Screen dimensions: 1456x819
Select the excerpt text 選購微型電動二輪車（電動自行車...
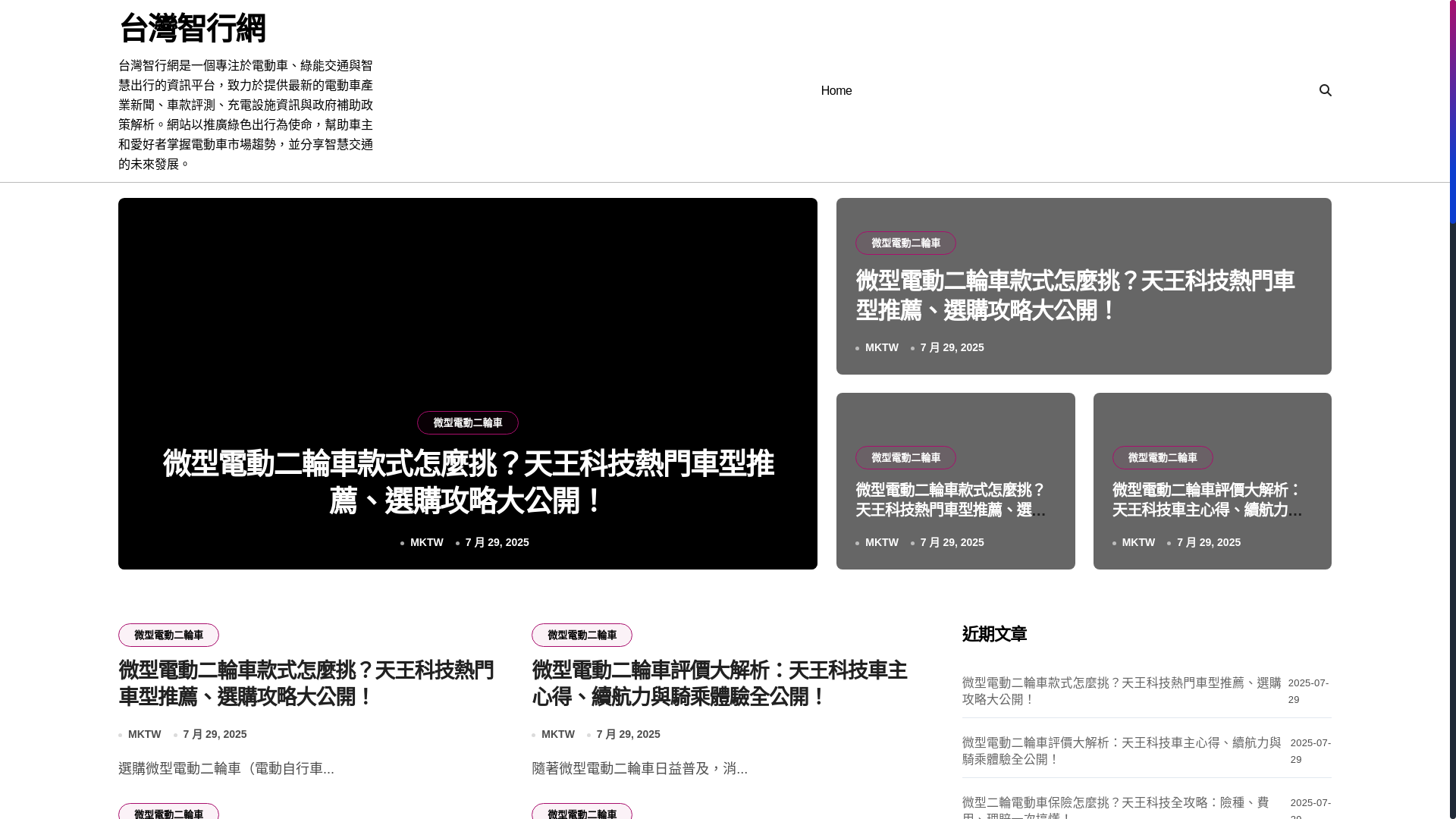point(226,768)
